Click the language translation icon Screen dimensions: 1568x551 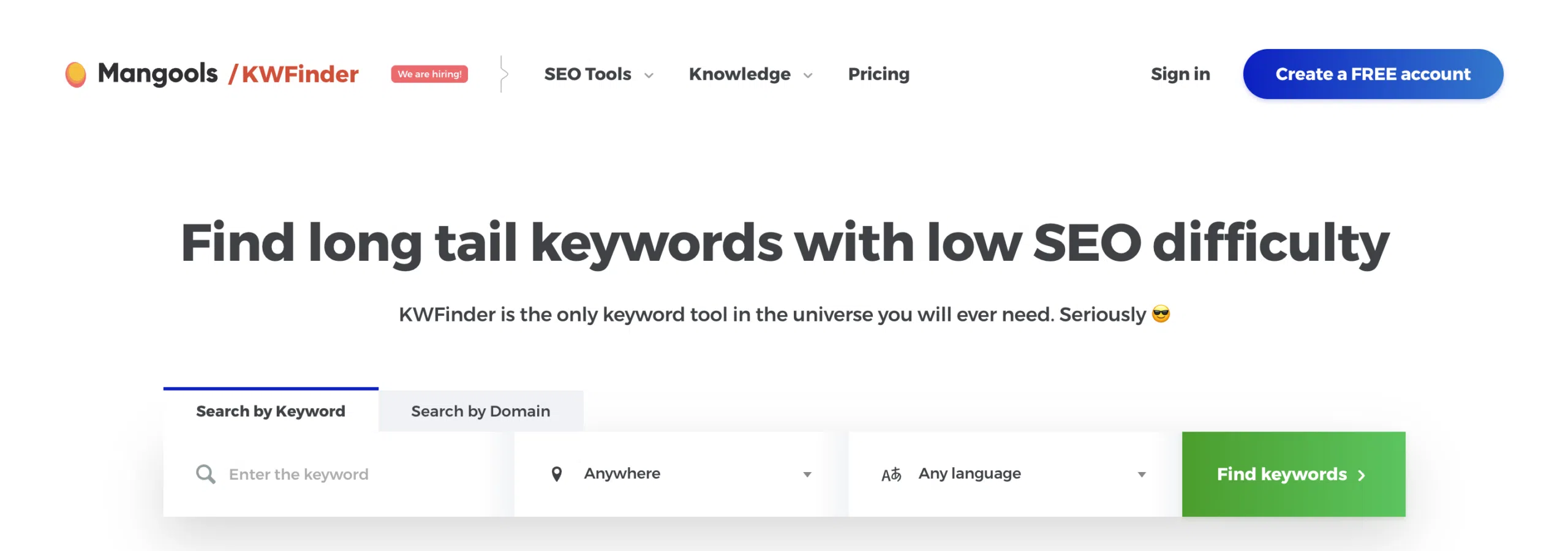point(891,474)
